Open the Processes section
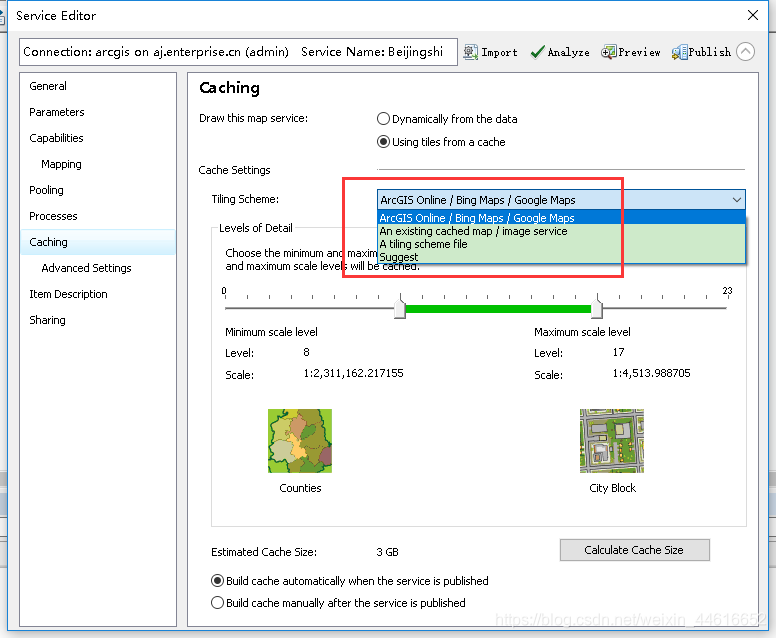The width and height of the screenshot is (776, 638). (x=53, y=216)
